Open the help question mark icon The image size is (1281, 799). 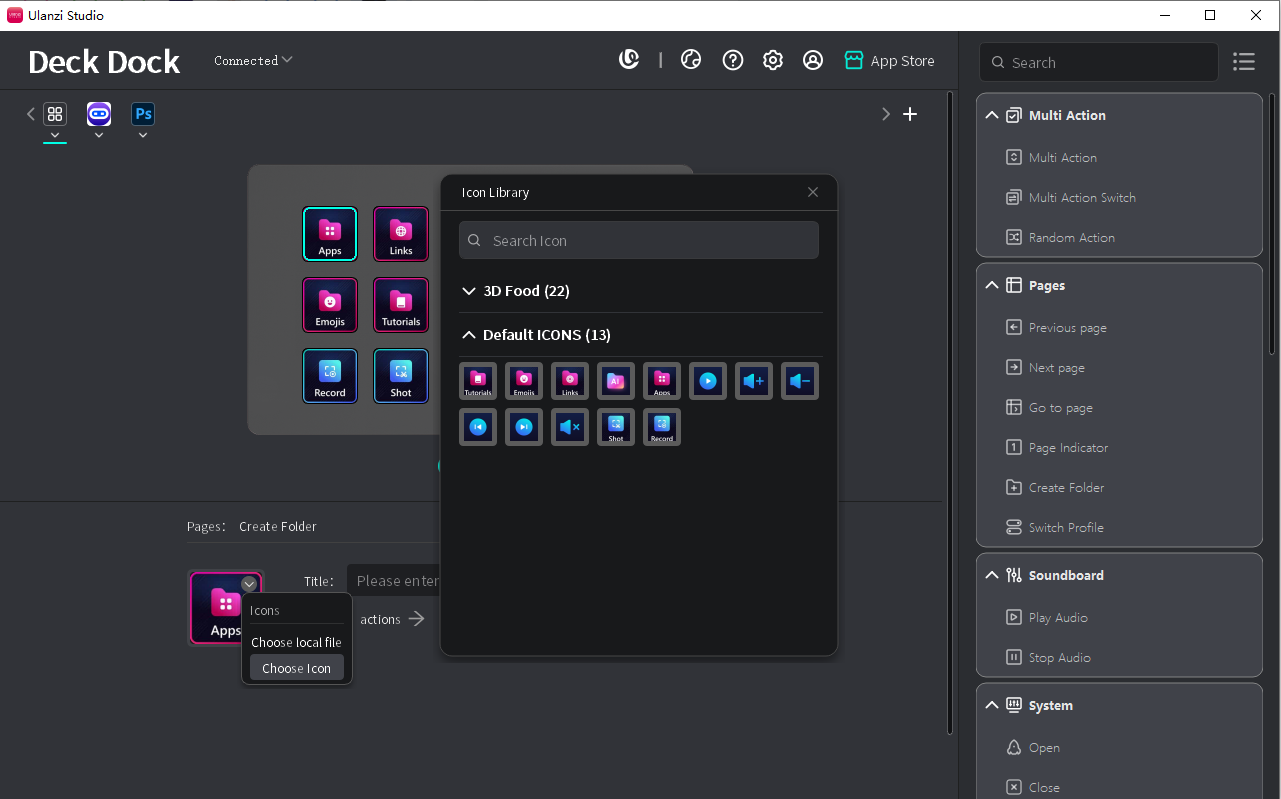pos(733,60)
